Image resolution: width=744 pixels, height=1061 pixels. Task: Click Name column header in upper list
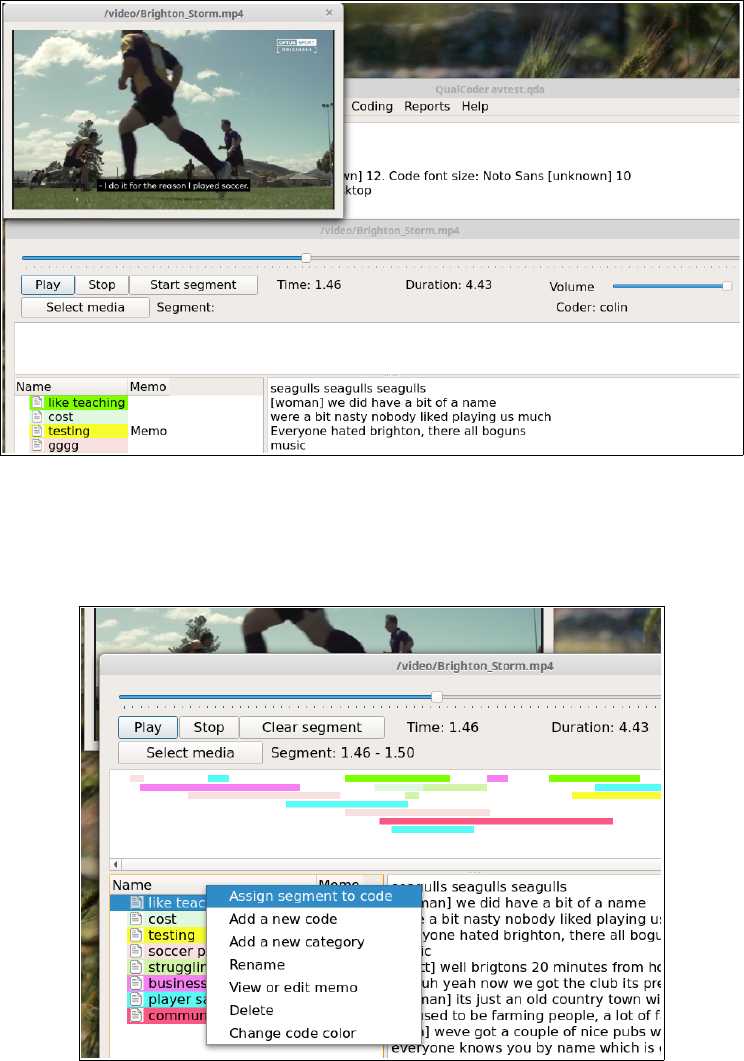coord(71,387)
